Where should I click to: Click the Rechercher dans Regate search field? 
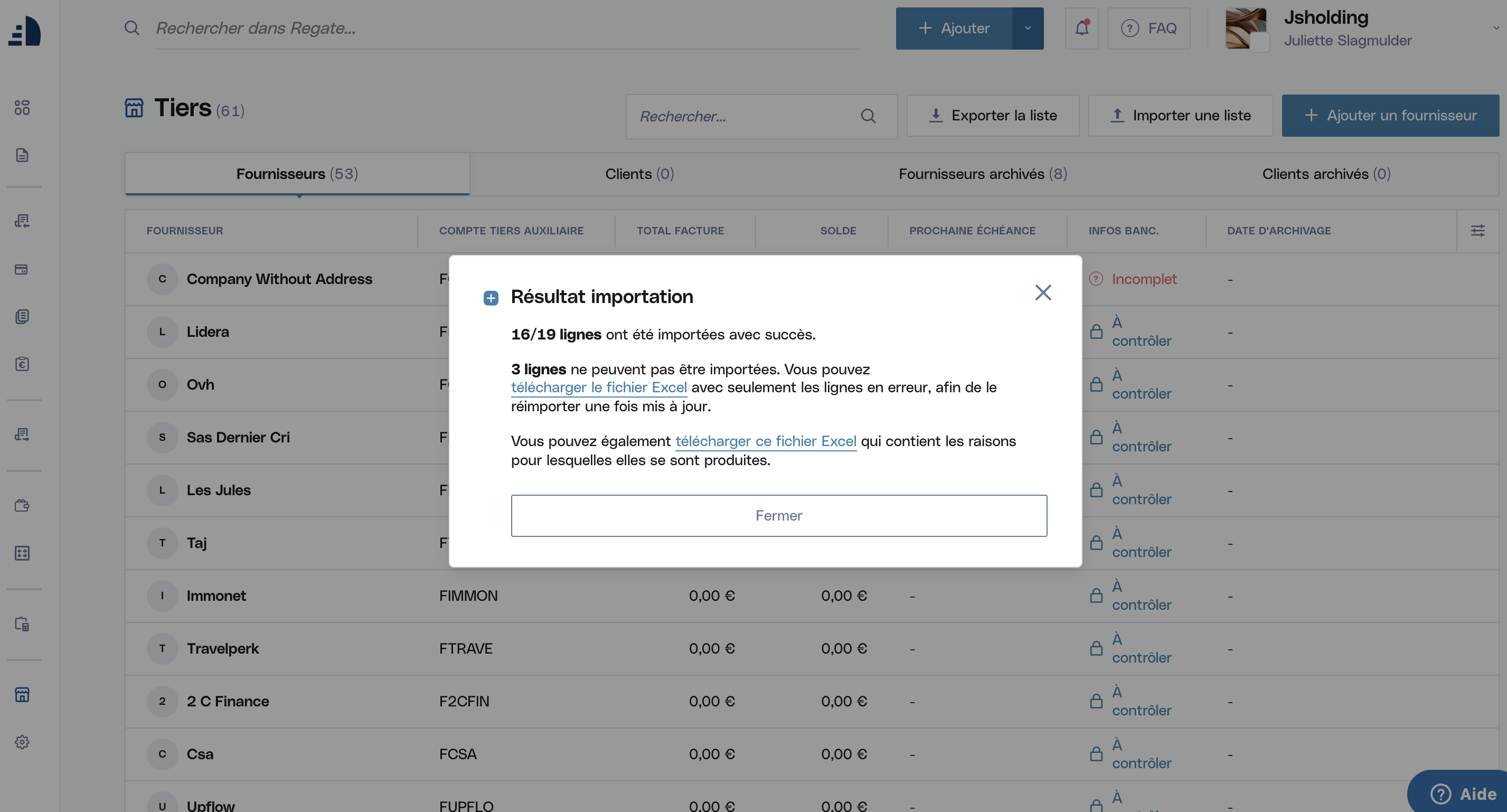[506, 28]
